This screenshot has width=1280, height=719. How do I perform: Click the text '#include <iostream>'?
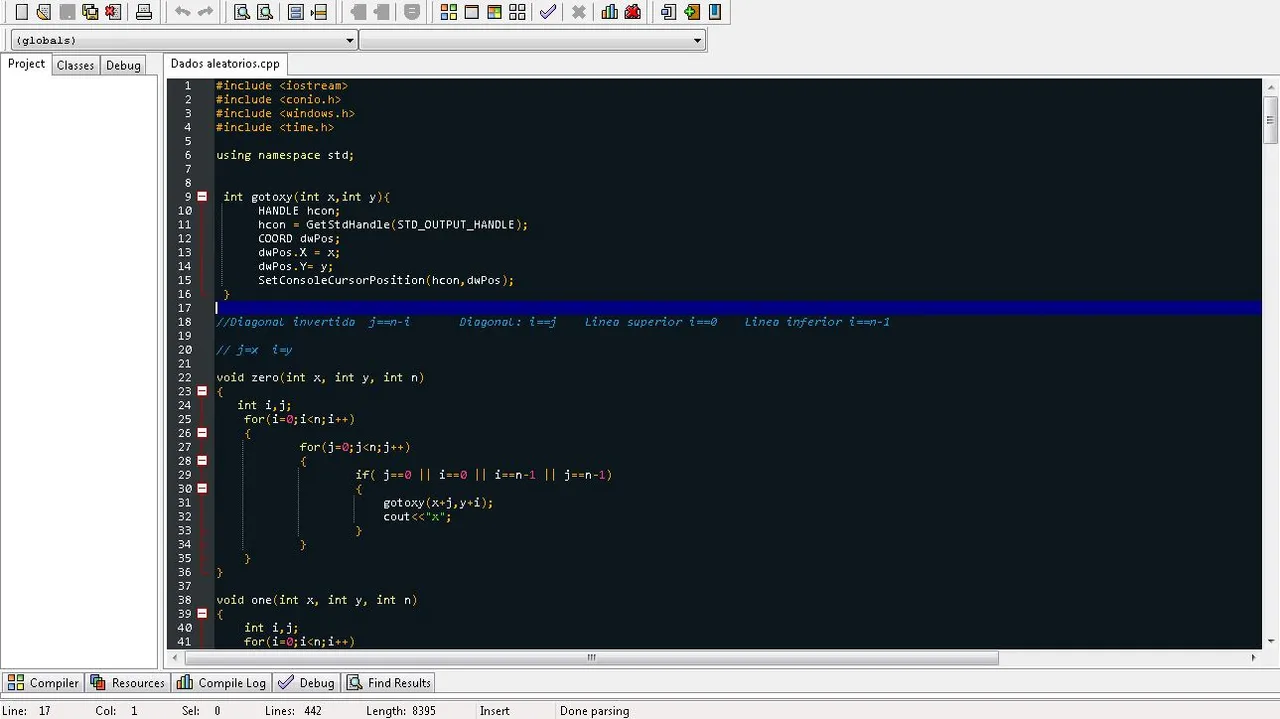tap(282, 86)
